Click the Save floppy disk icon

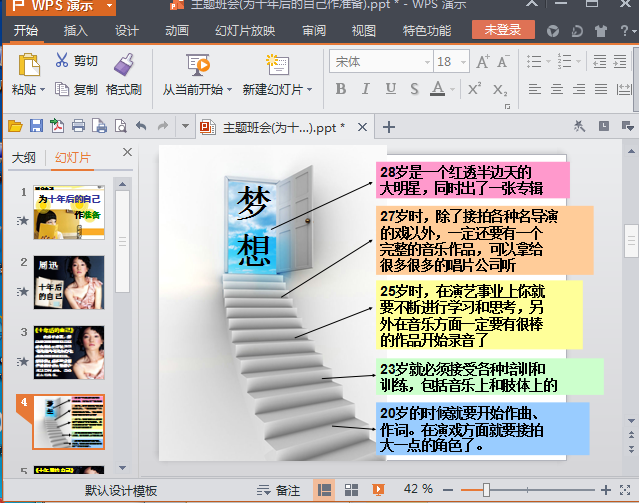36,126
